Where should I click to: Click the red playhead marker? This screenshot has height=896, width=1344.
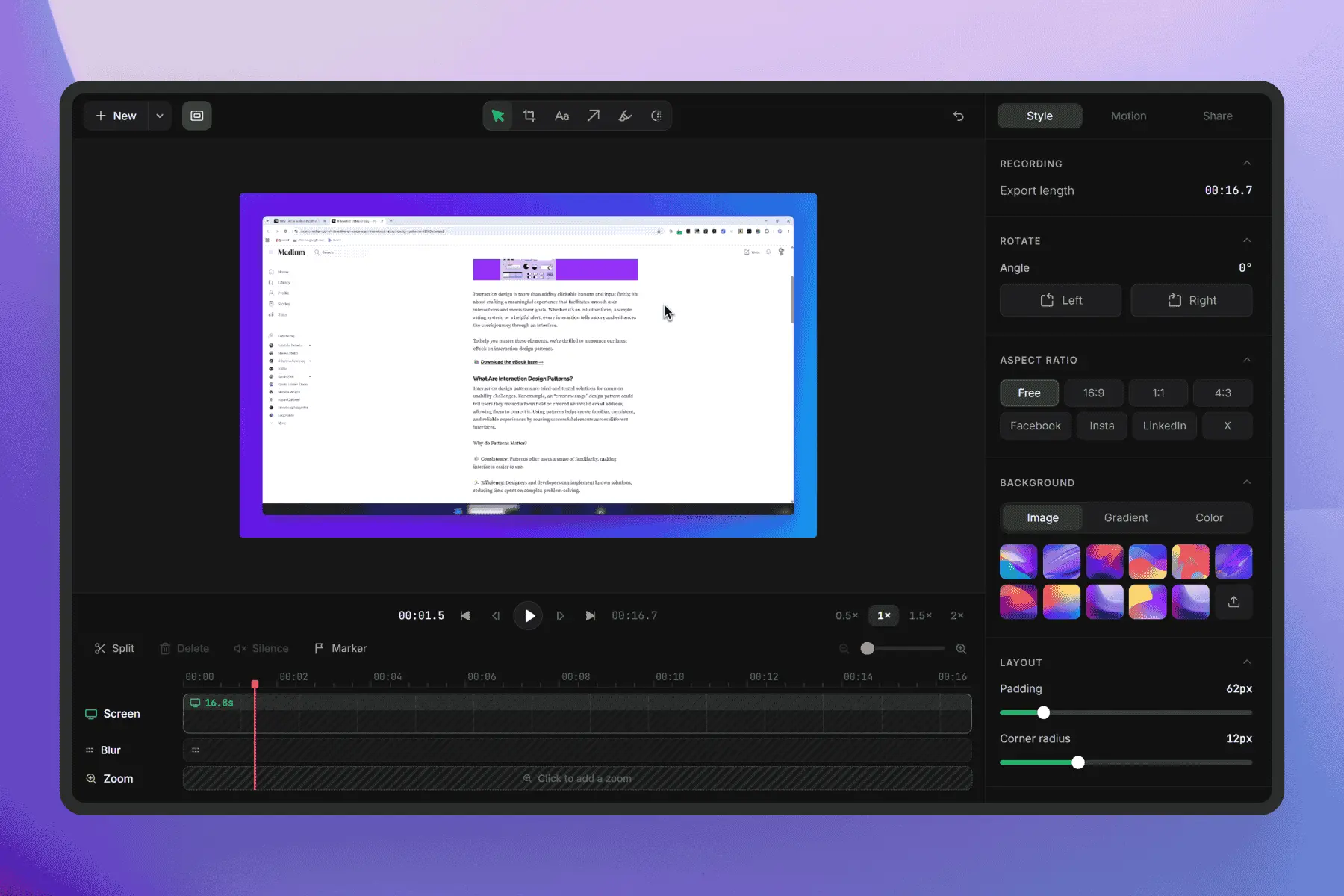[255, 684]
